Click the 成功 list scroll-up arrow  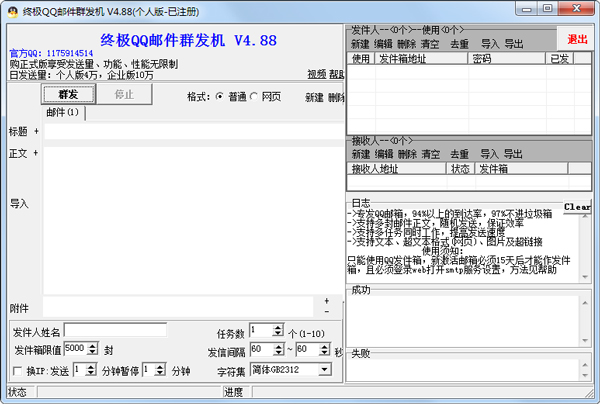click(585, 303)
